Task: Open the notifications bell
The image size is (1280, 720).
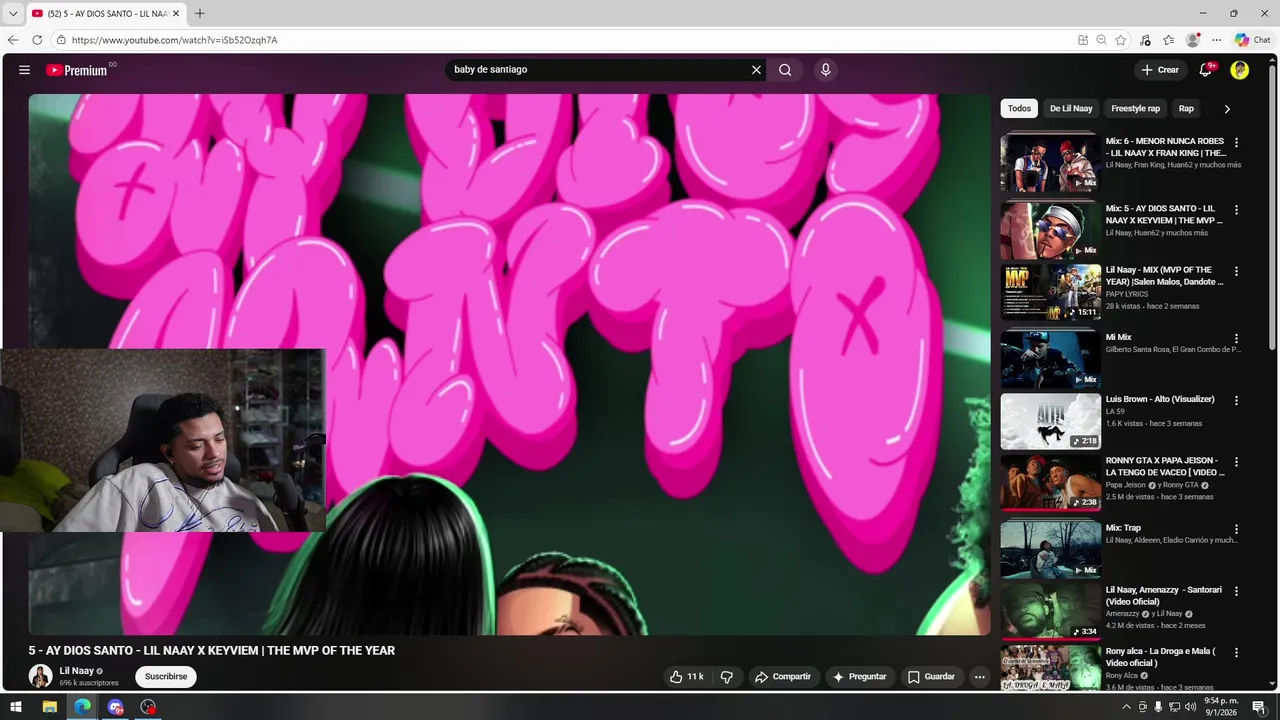Action: tap(1206, 70)
